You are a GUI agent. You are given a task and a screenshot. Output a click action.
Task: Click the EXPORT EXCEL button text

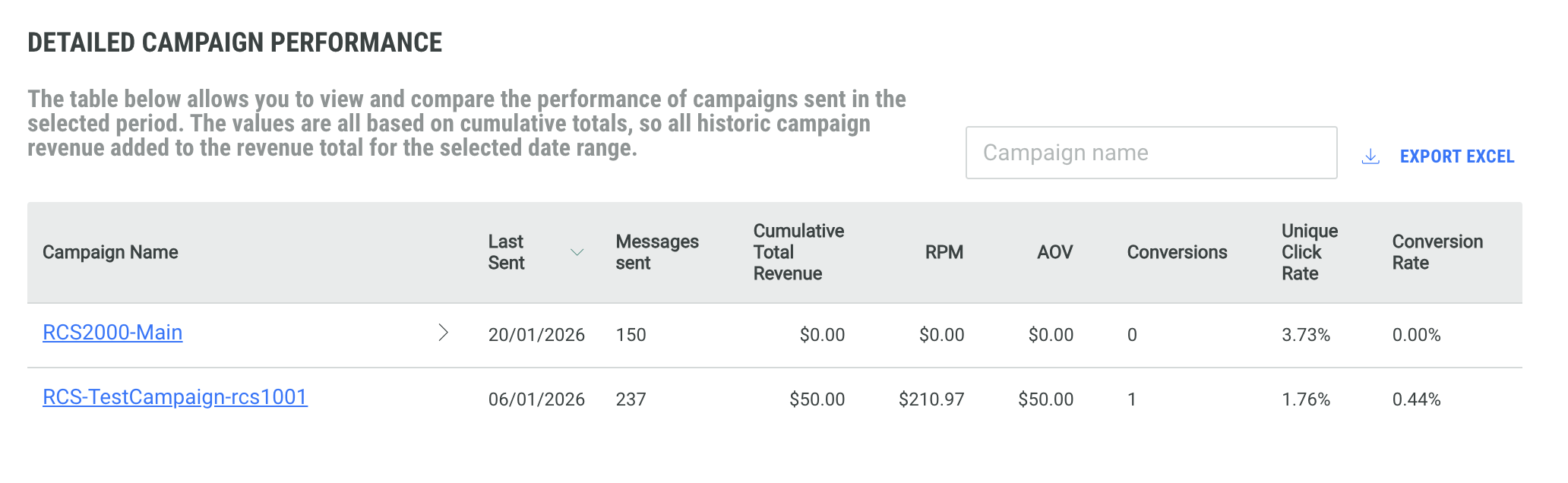tap(1456, 156)
